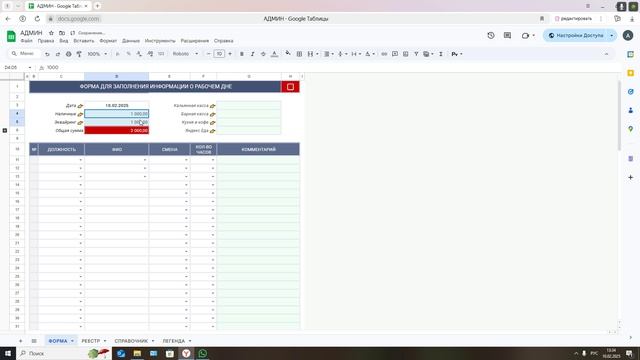Open ФИО dropdown in row 11
Image resolution: width=640 pixels, height=360 pixels.
[x=145, y=160]
